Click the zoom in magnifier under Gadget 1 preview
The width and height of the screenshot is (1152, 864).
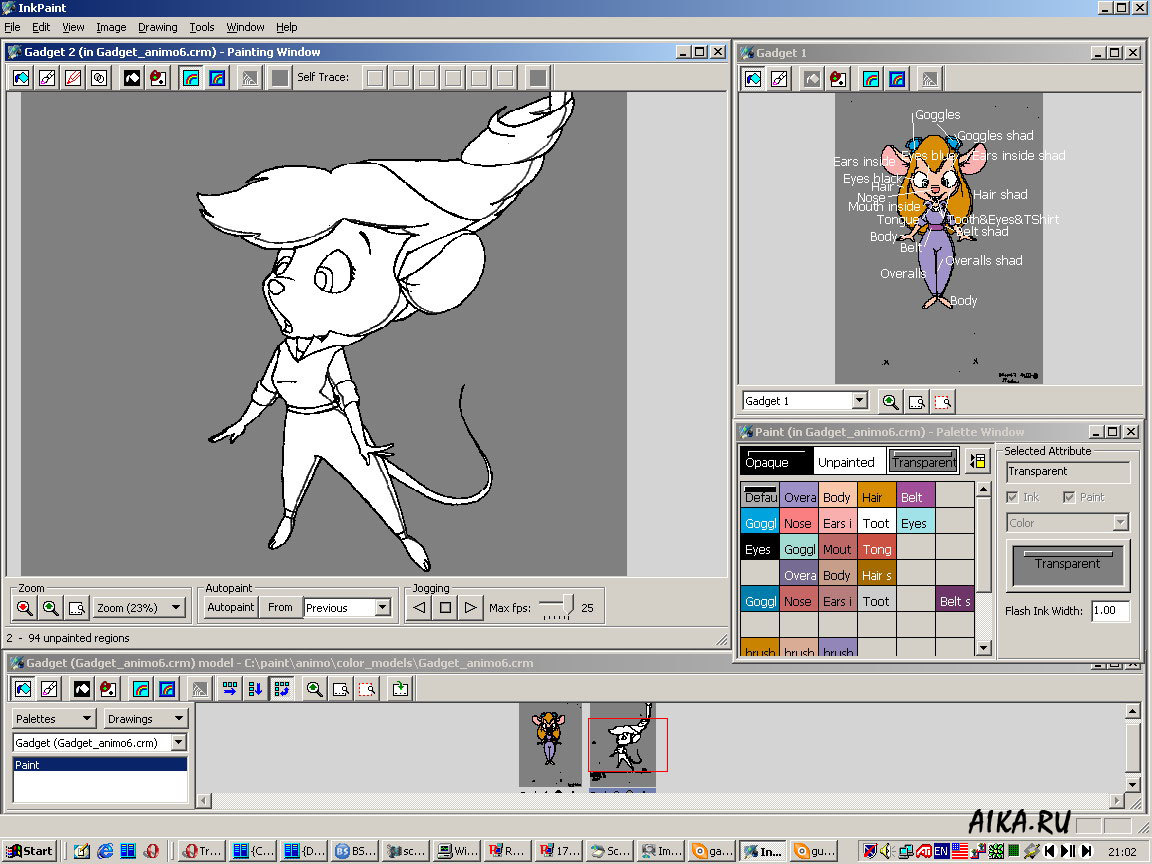(890, 402)
